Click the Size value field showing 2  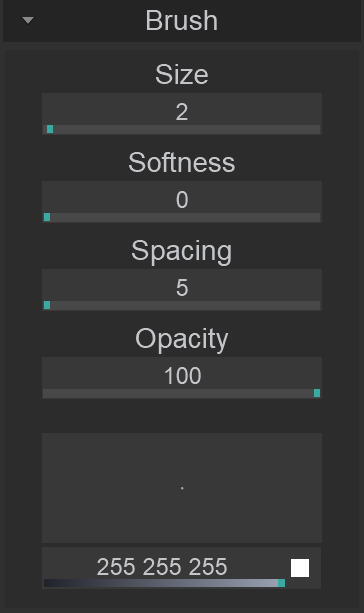182,109
